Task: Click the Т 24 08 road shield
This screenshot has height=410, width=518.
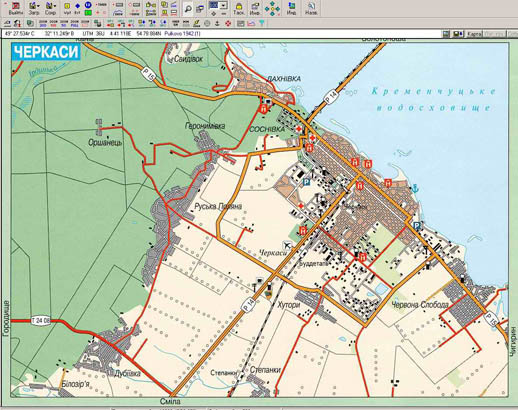Action: [41, 321]
